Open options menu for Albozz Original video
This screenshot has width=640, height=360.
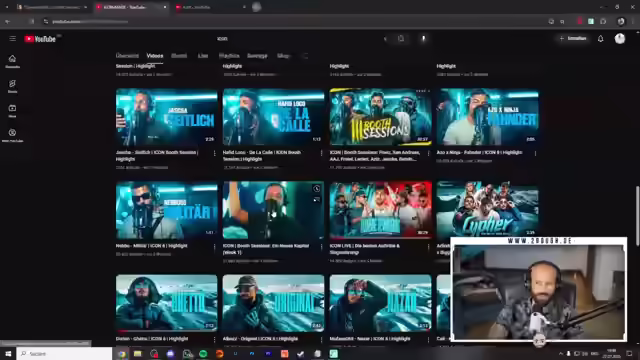pyautogui.click(x=322, y=340)
